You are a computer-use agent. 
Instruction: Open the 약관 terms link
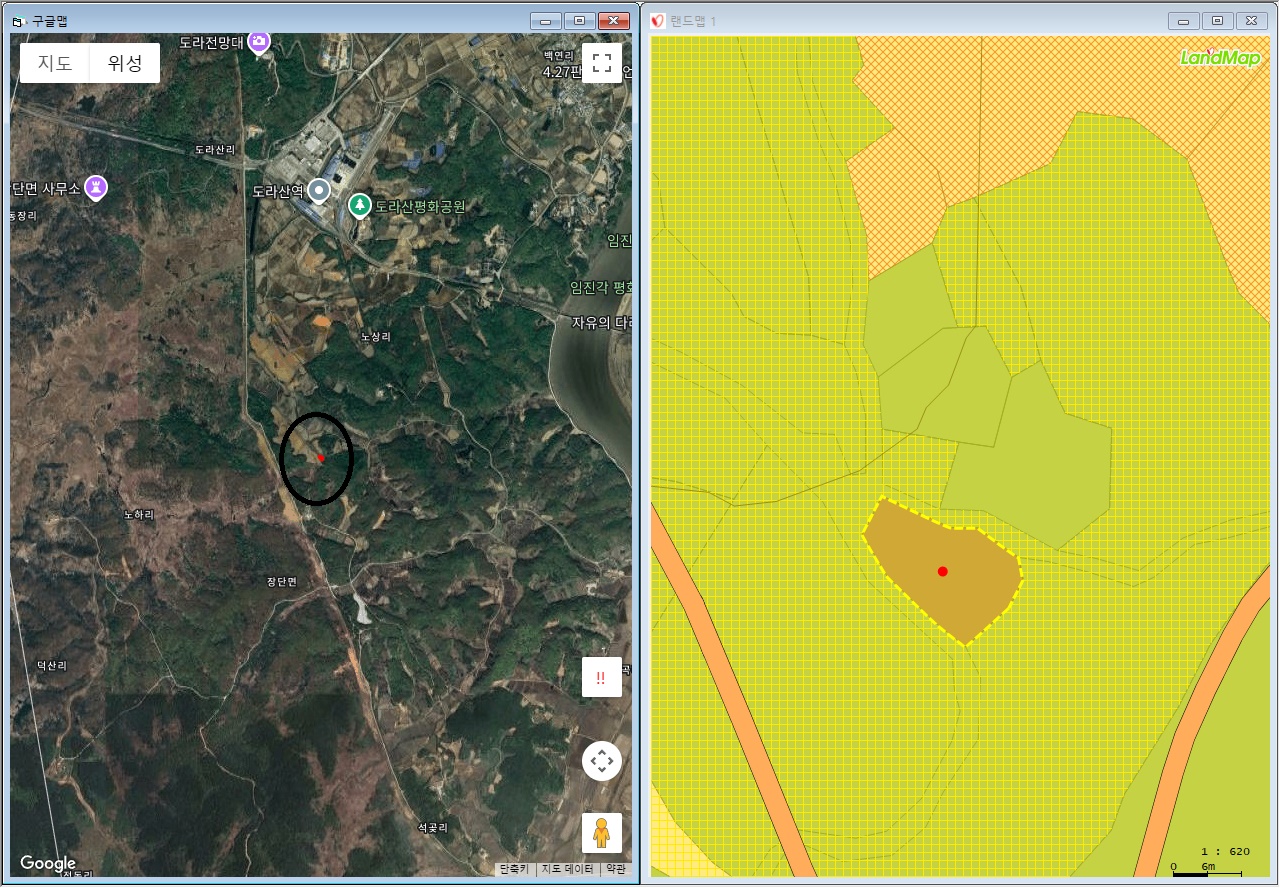click(616, 869)
